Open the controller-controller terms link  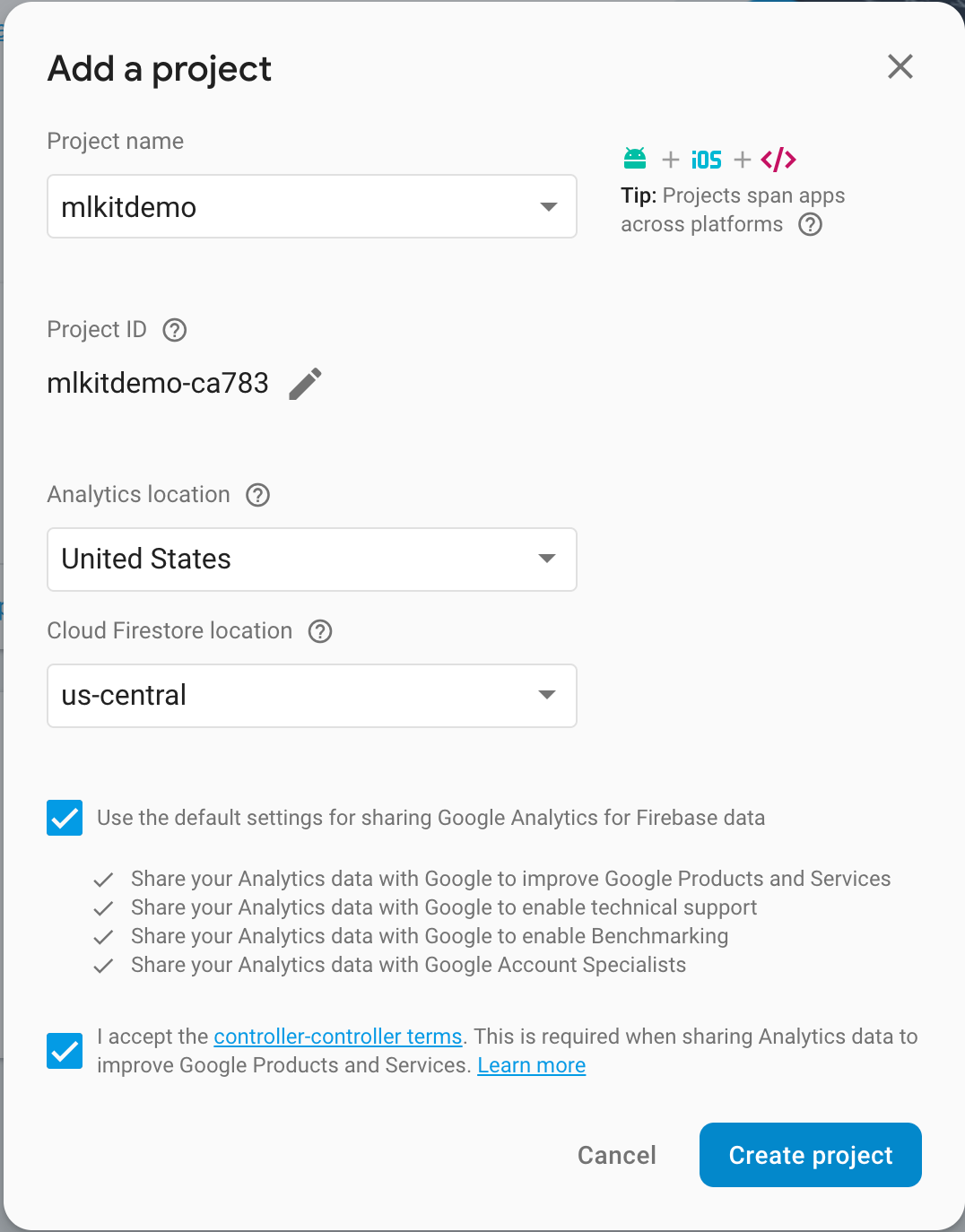[x=338, y=1037]
